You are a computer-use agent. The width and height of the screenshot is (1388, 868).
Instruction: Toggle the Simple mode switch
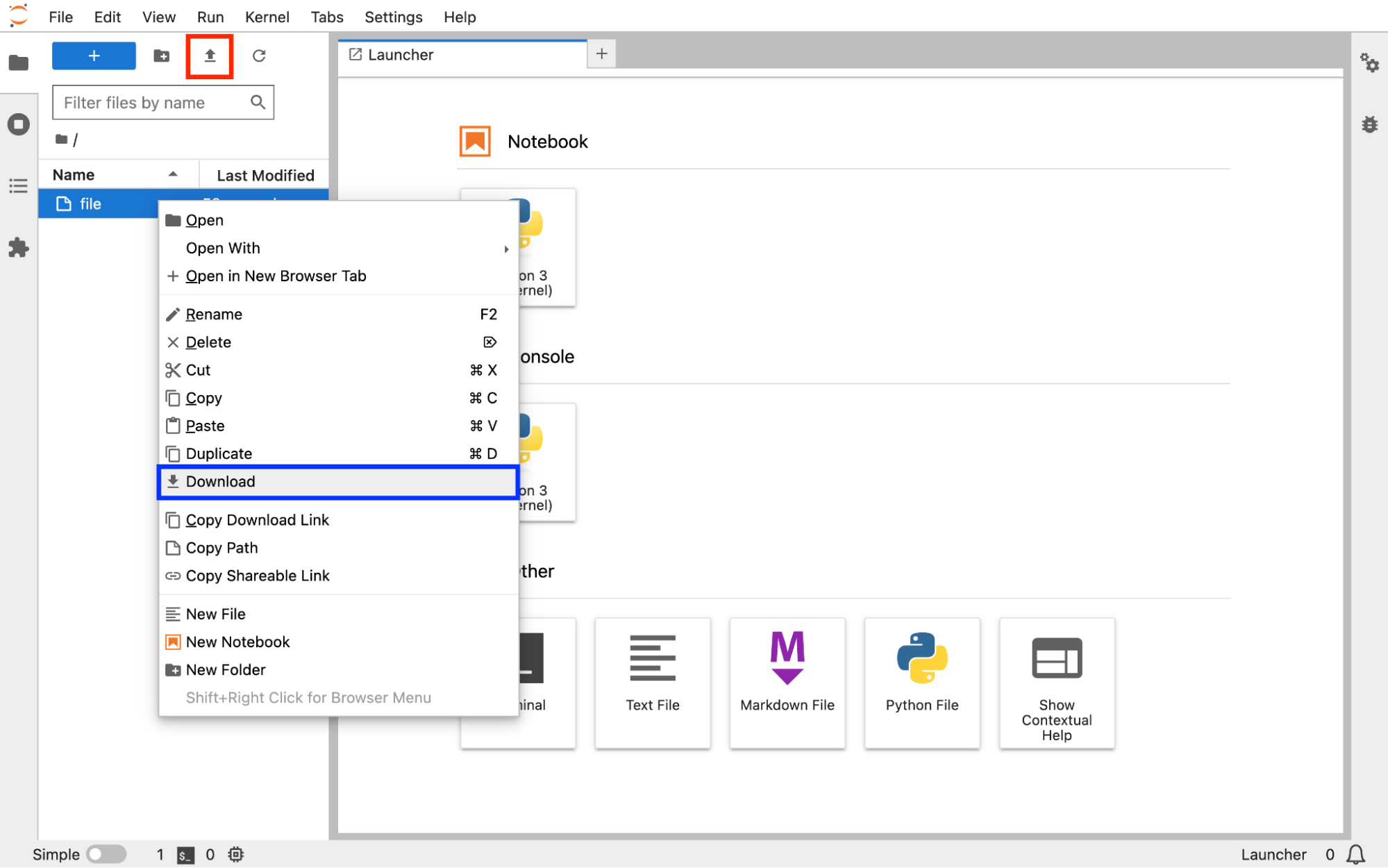coord(106,854)
